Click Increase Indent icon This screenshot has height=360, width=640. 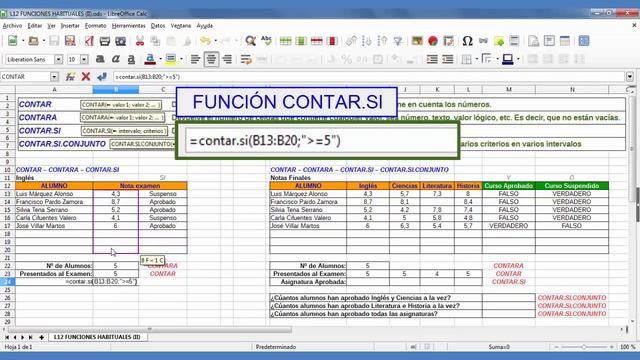tap(432, 60)
